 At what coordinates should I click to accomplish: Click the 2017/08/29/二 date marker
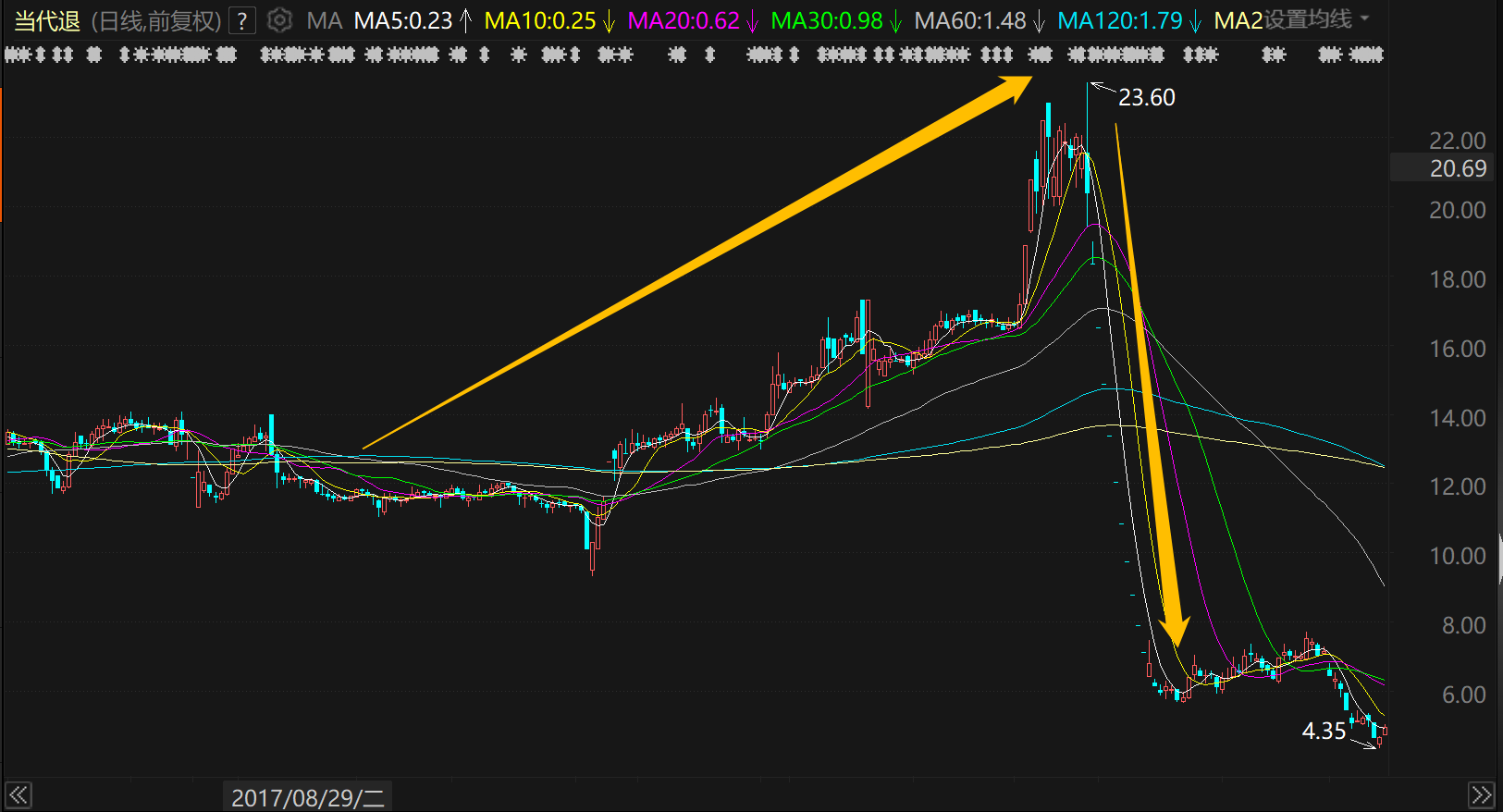click(307, 797)
